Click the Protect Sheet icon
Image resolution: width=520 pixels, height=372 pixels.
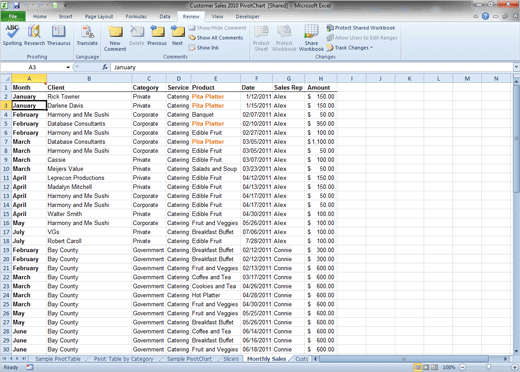(x=261, y=38)
